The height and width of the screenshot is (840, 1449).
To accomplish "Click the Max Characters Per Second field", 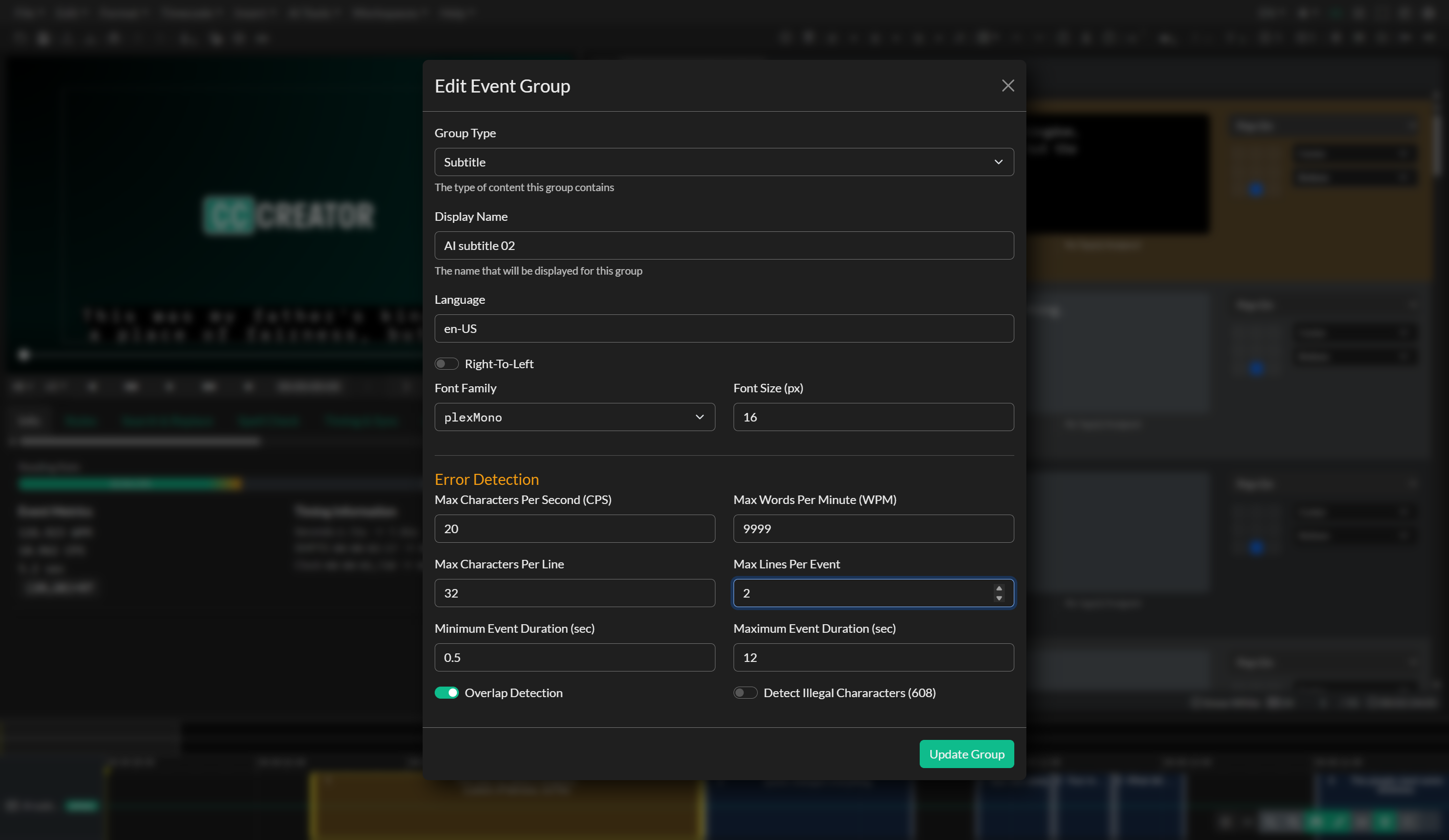I will click(x=575, y=528).
